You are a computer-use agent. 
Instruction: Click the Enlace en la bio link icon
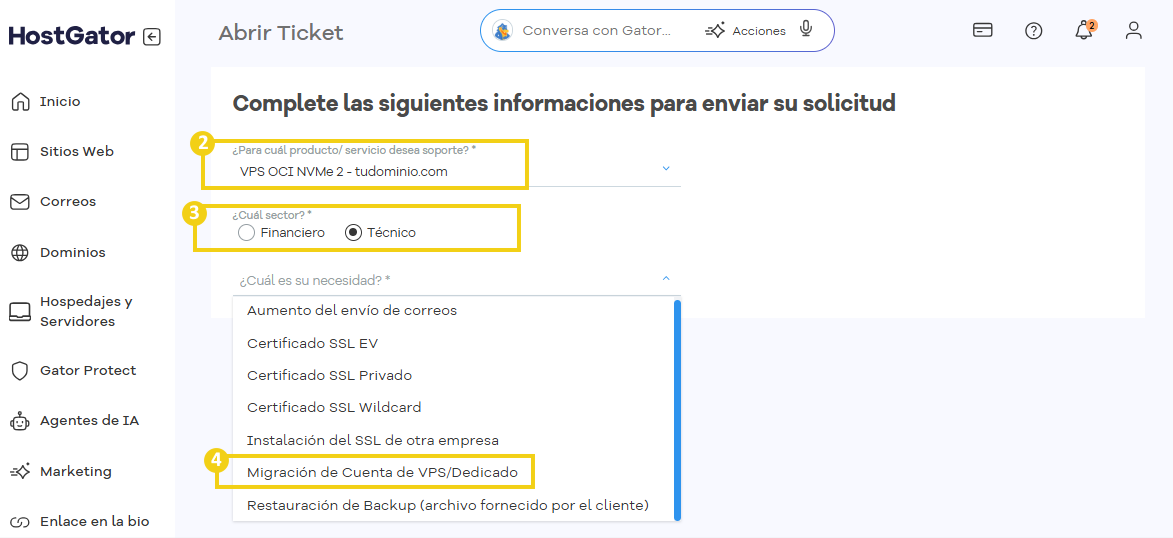[20, 522]
